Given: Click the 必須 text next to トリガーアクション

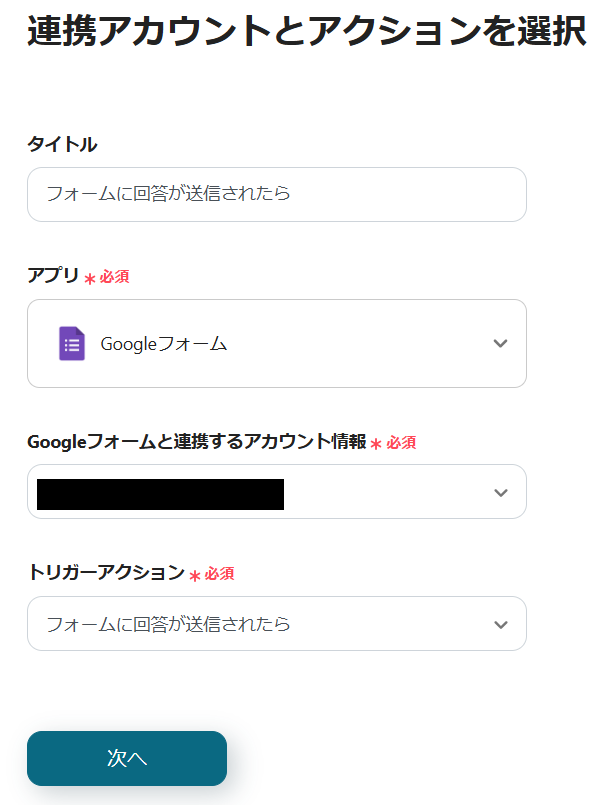Looking at the screenshot, I should 220,574.
